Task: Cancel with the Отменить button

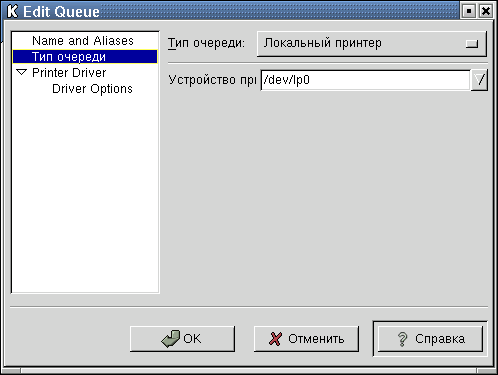Action: coord(306,339)
